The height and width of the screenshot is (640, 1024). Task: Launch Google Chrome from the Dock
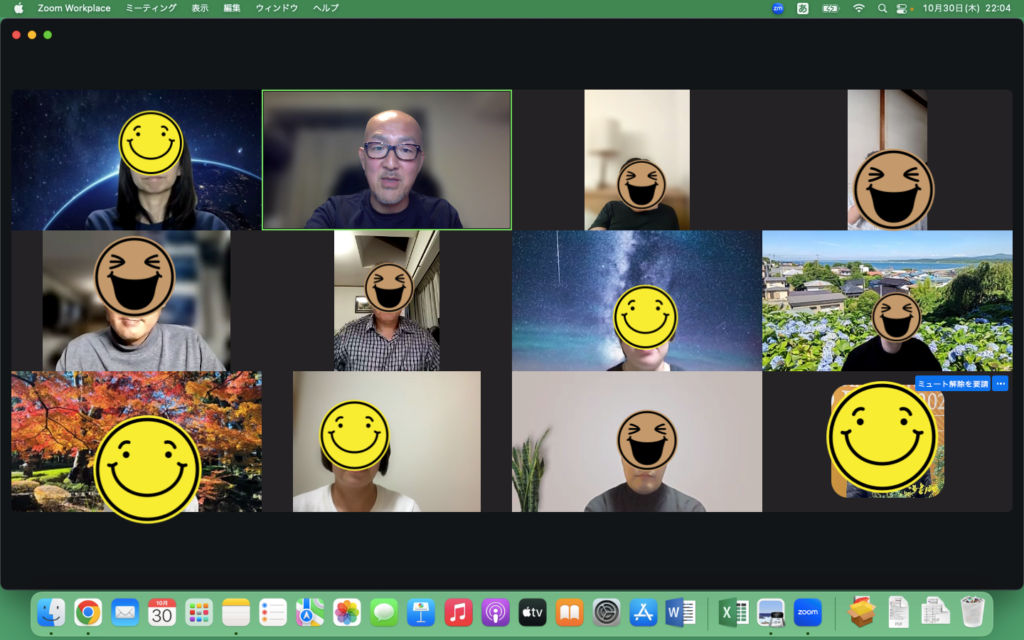coord(88,612)
